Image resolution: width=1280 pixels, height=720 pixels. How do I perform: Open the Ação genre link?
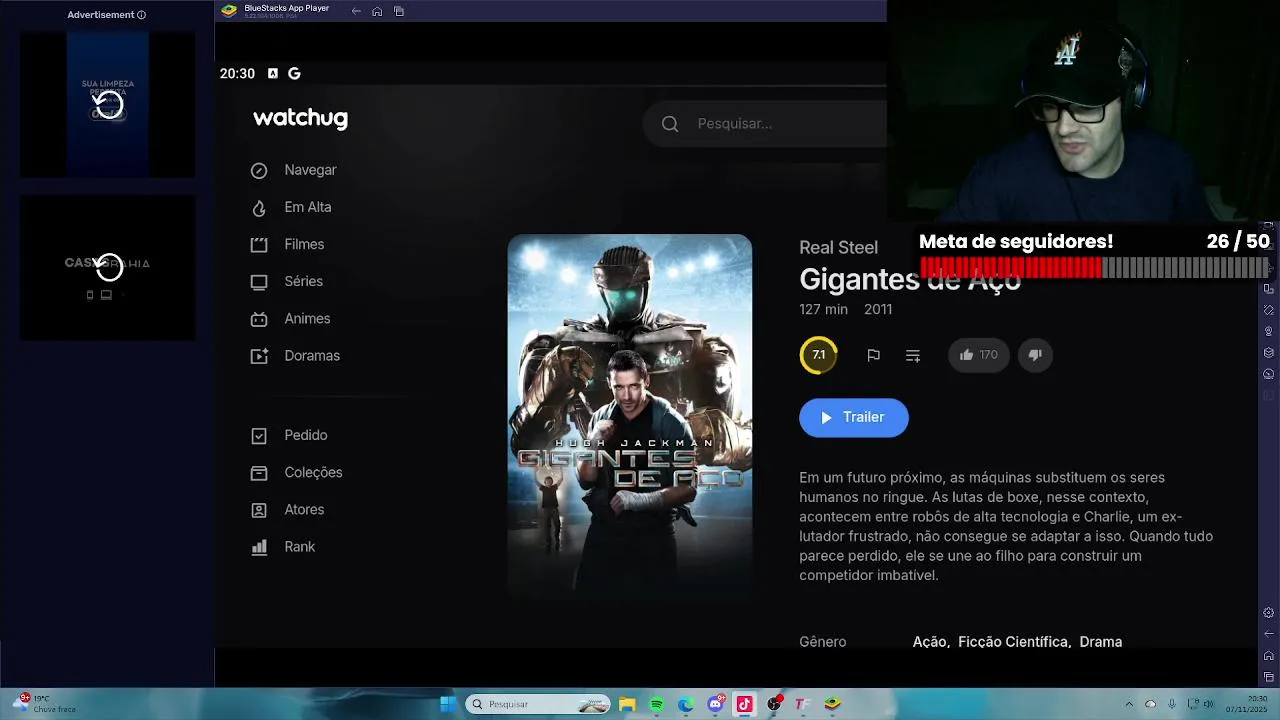click(929, 642)
